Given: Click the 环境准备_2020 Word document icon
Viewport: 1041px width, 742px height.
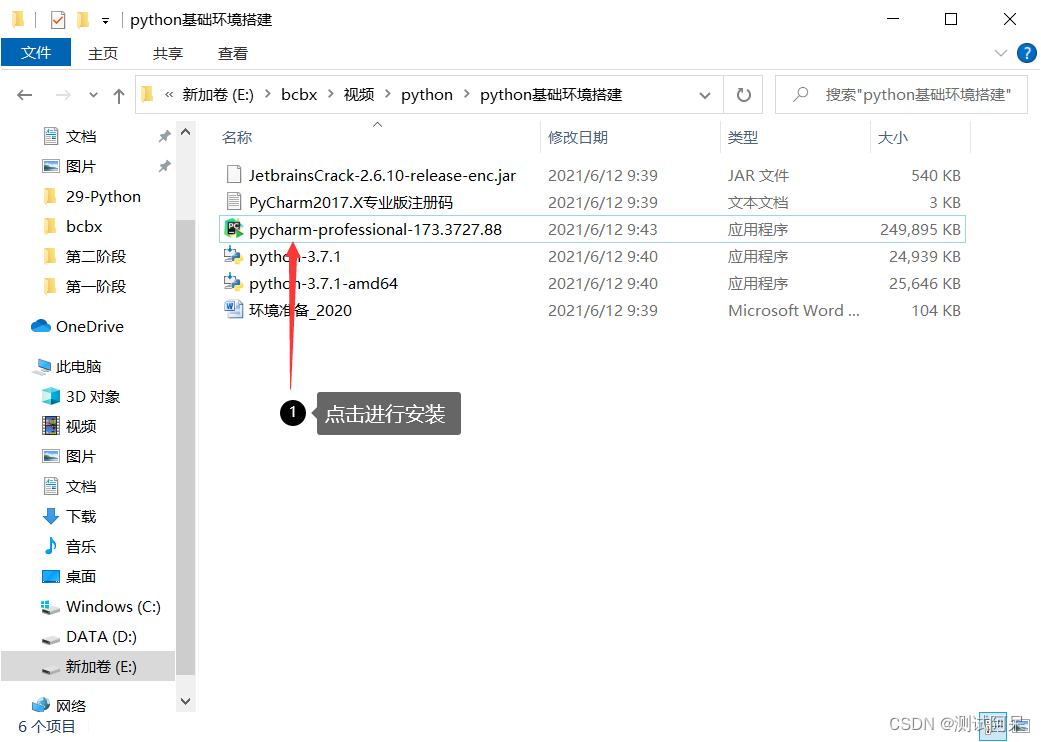Looking at the screenshot, I should 233,310.
